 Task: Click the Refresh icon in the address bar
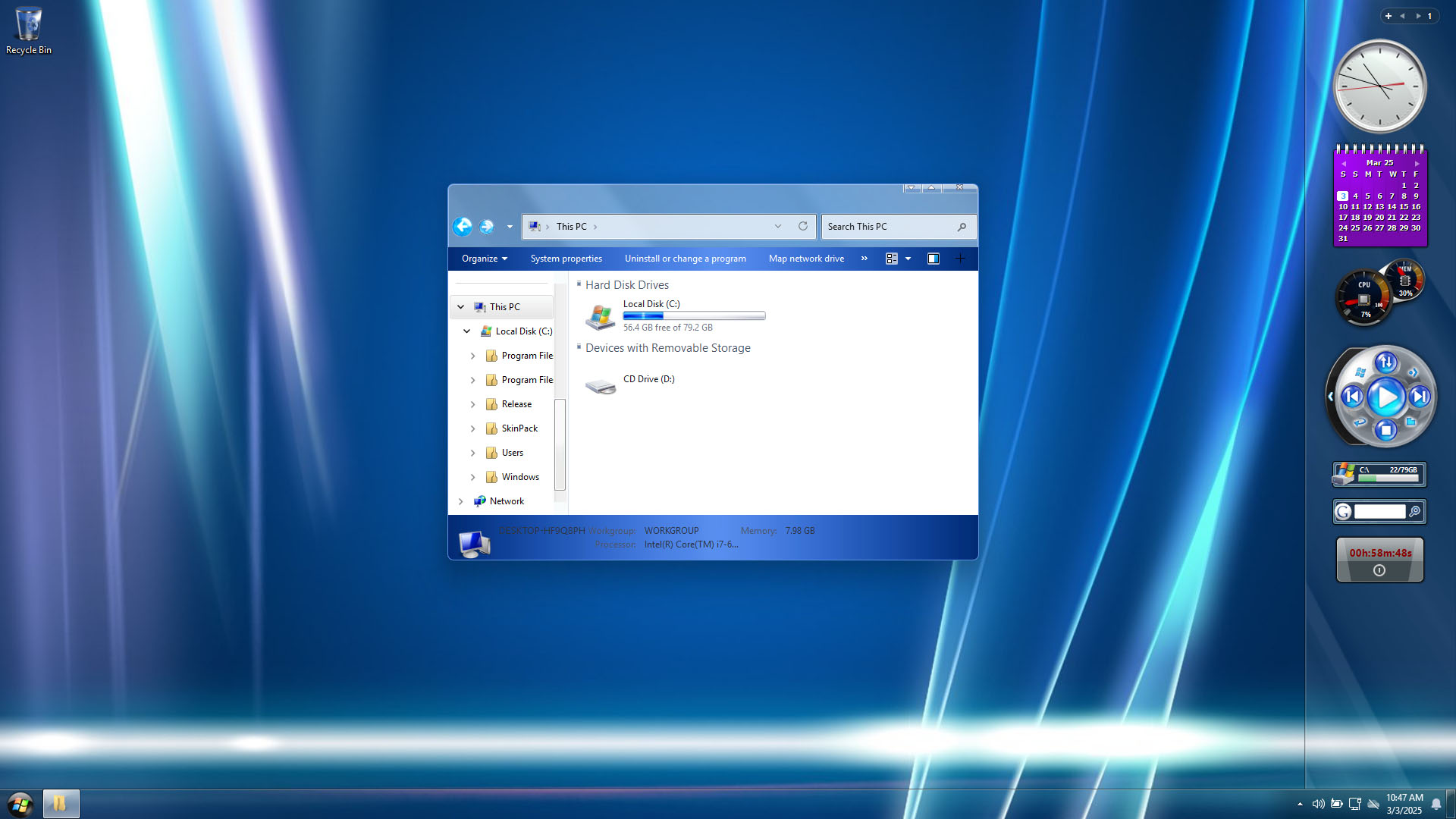click(803, 227)
